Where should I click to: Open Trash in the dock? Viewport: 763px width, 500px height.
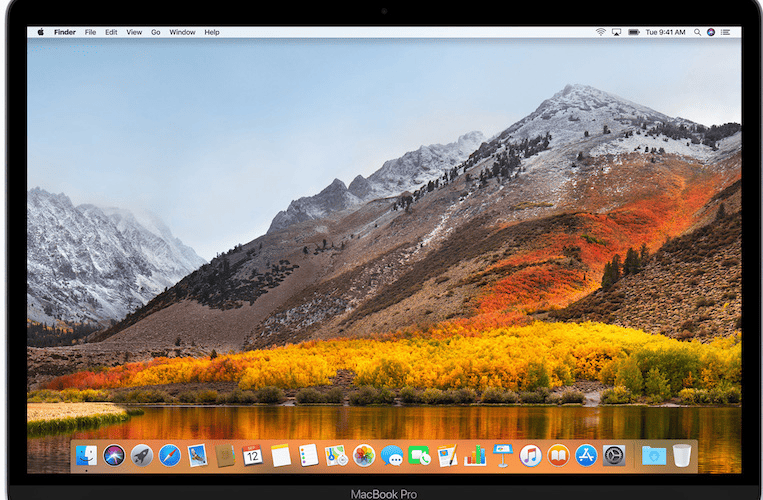click(x=682, y=456)
